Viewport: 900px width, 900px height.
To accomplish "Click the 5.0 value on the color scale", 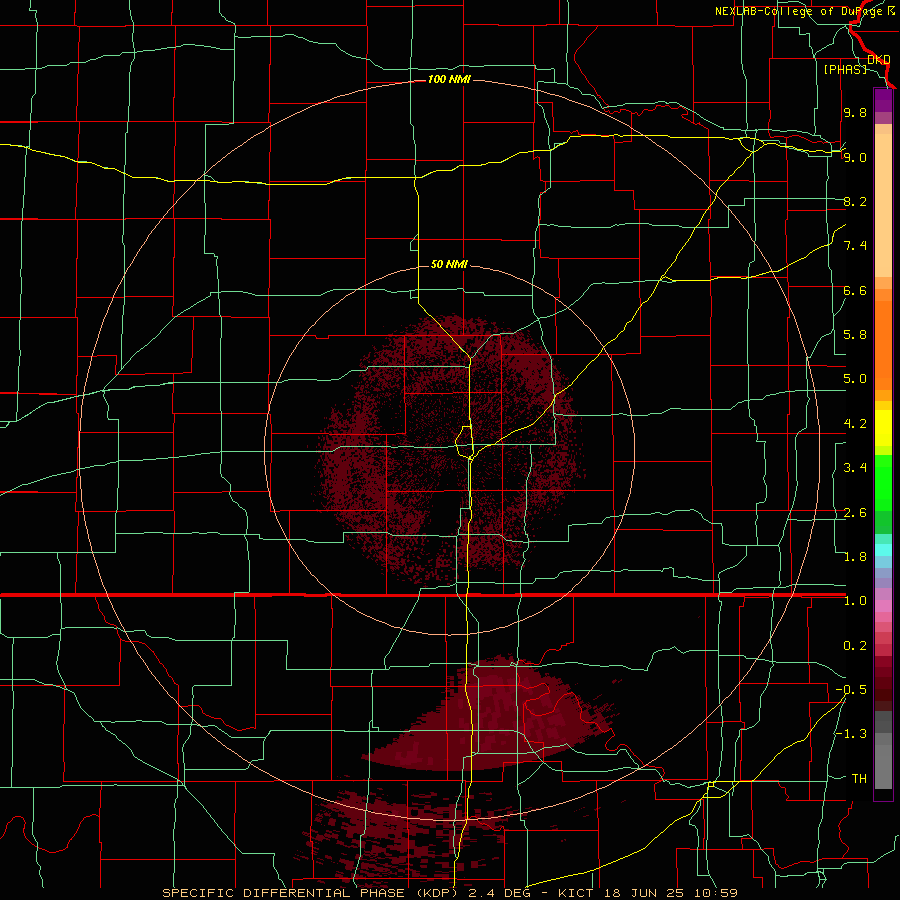I will click(855, 379).
